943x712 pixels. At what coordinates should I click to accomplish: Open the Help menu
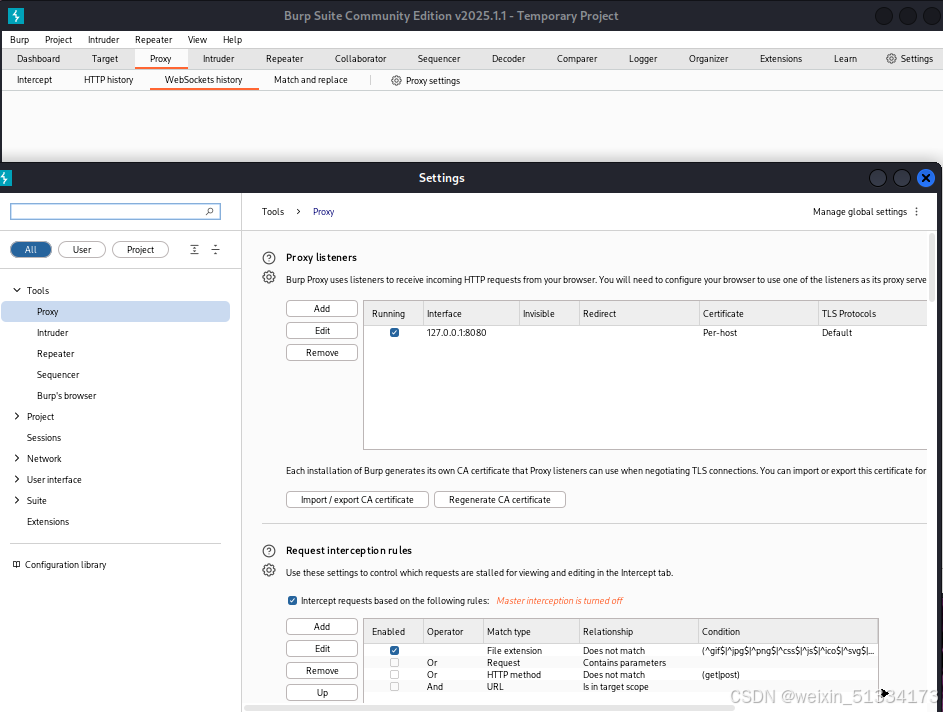[232, 40]
